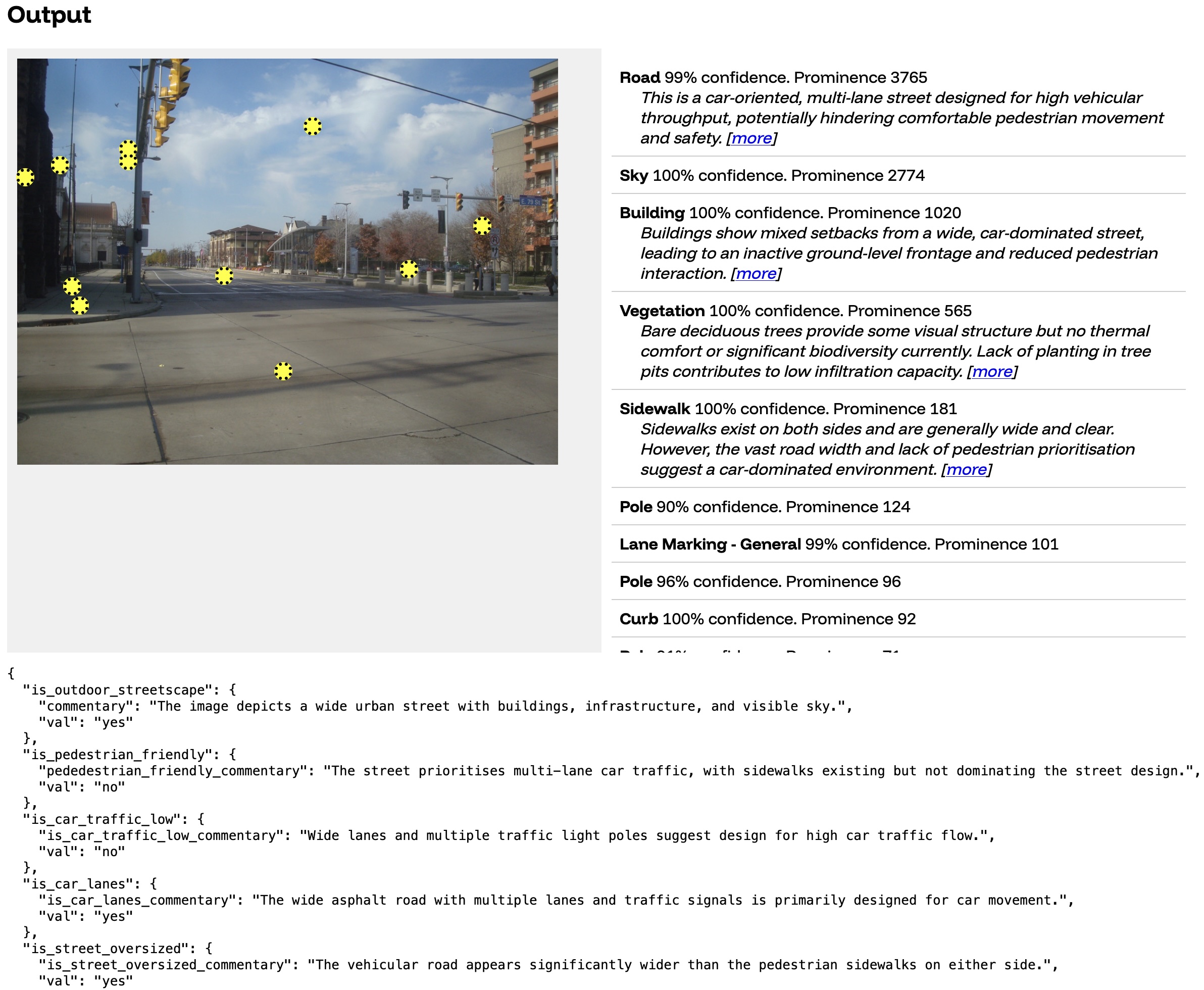1204x990 pixels.
Task: Select the Lane Marking - General entry
Action: pos(838,544)
